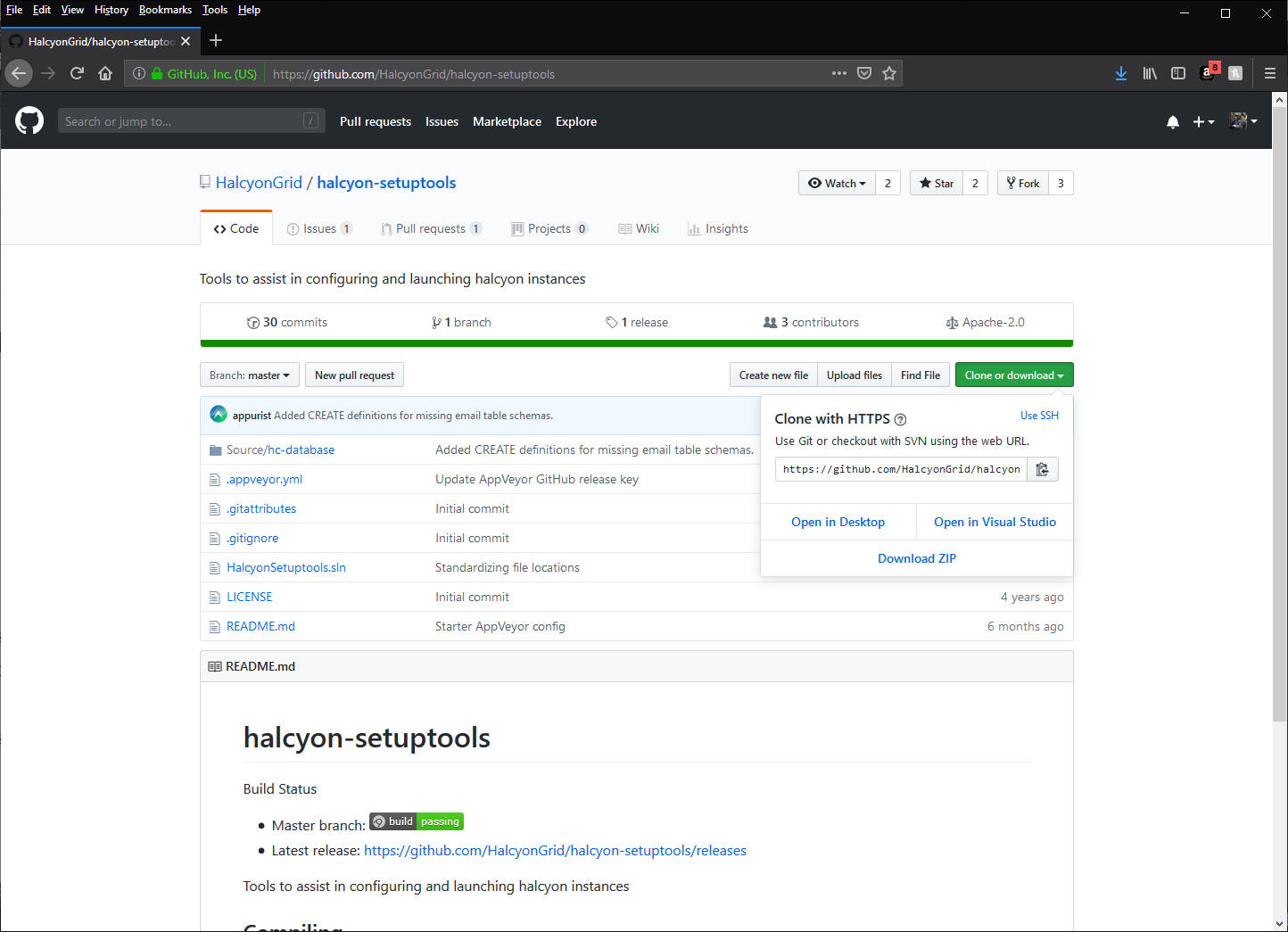Reload the current page
The width and height of the screenshot is (1288, 932).
[x=77, y=74]
